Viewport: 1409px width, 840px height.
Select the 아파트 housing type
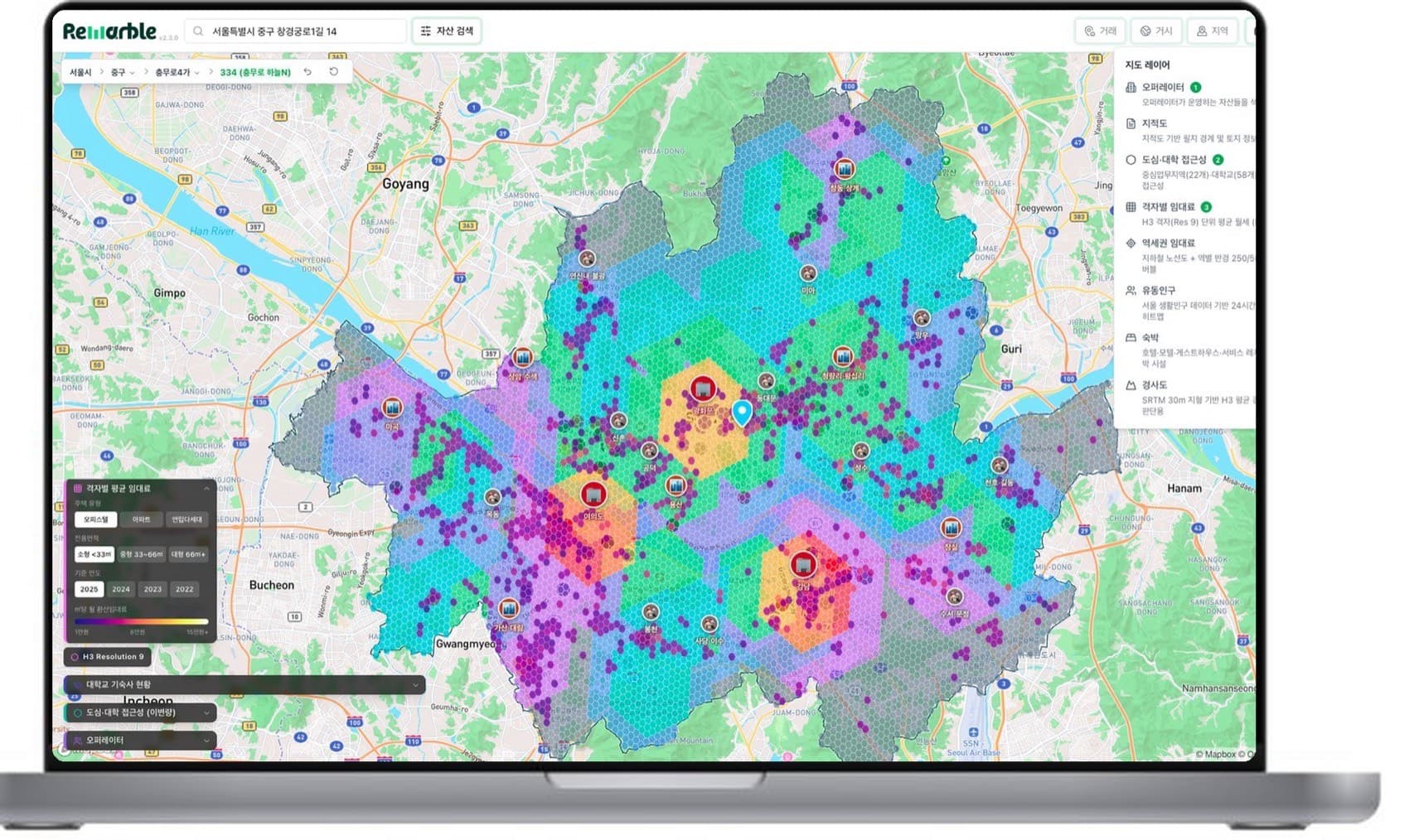pyautogui.click(x=142, y=519)
